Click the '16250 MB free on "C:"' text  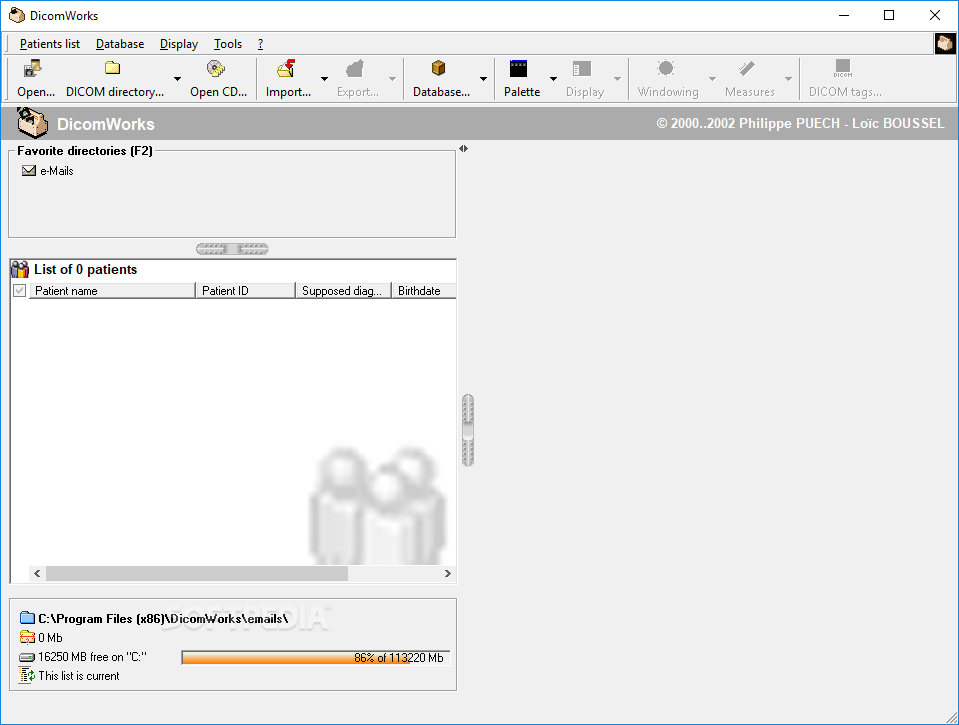[92, 656]
